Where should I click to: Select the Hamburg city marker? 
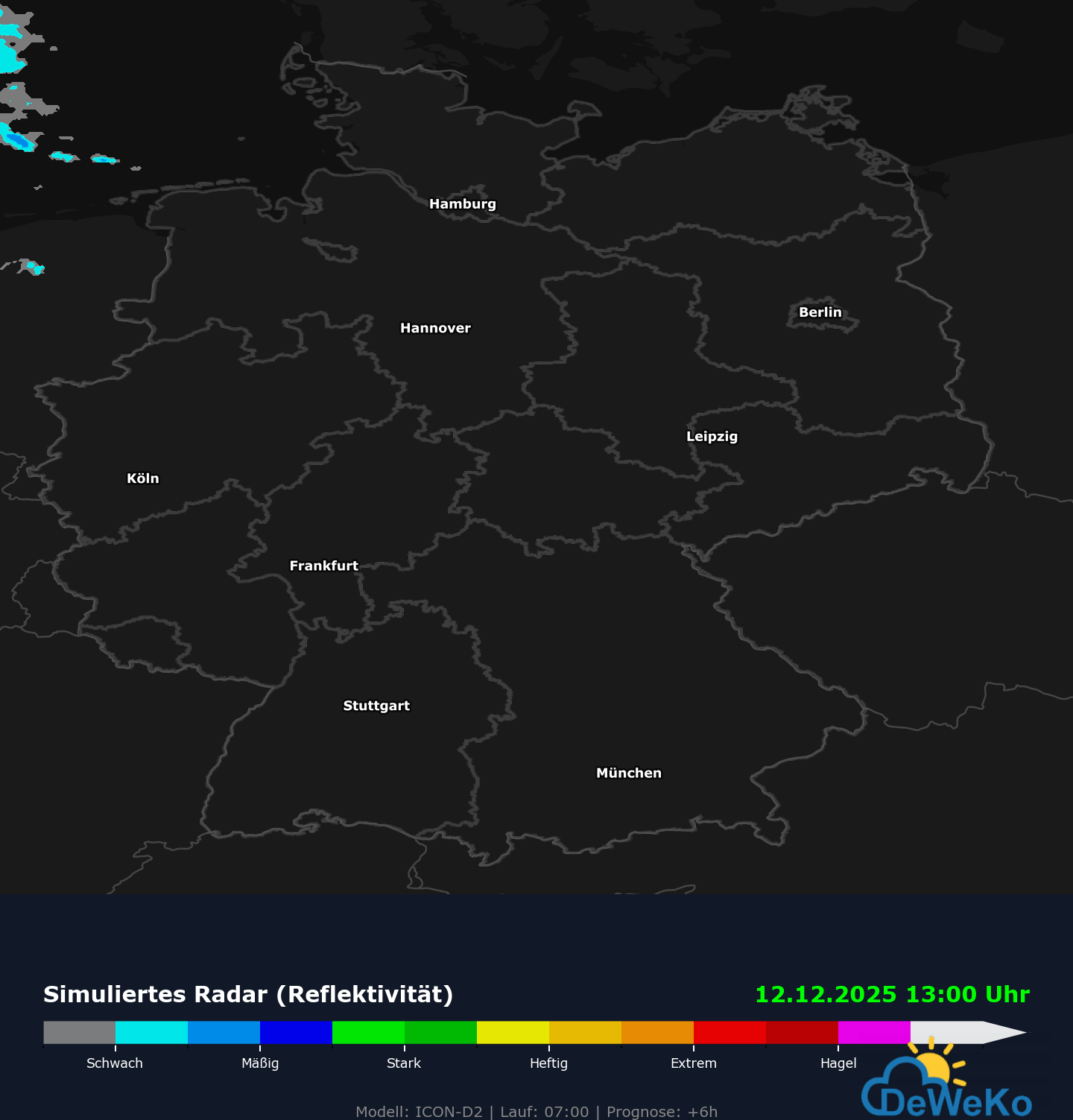pyautogui.click(x=463, y=203)
